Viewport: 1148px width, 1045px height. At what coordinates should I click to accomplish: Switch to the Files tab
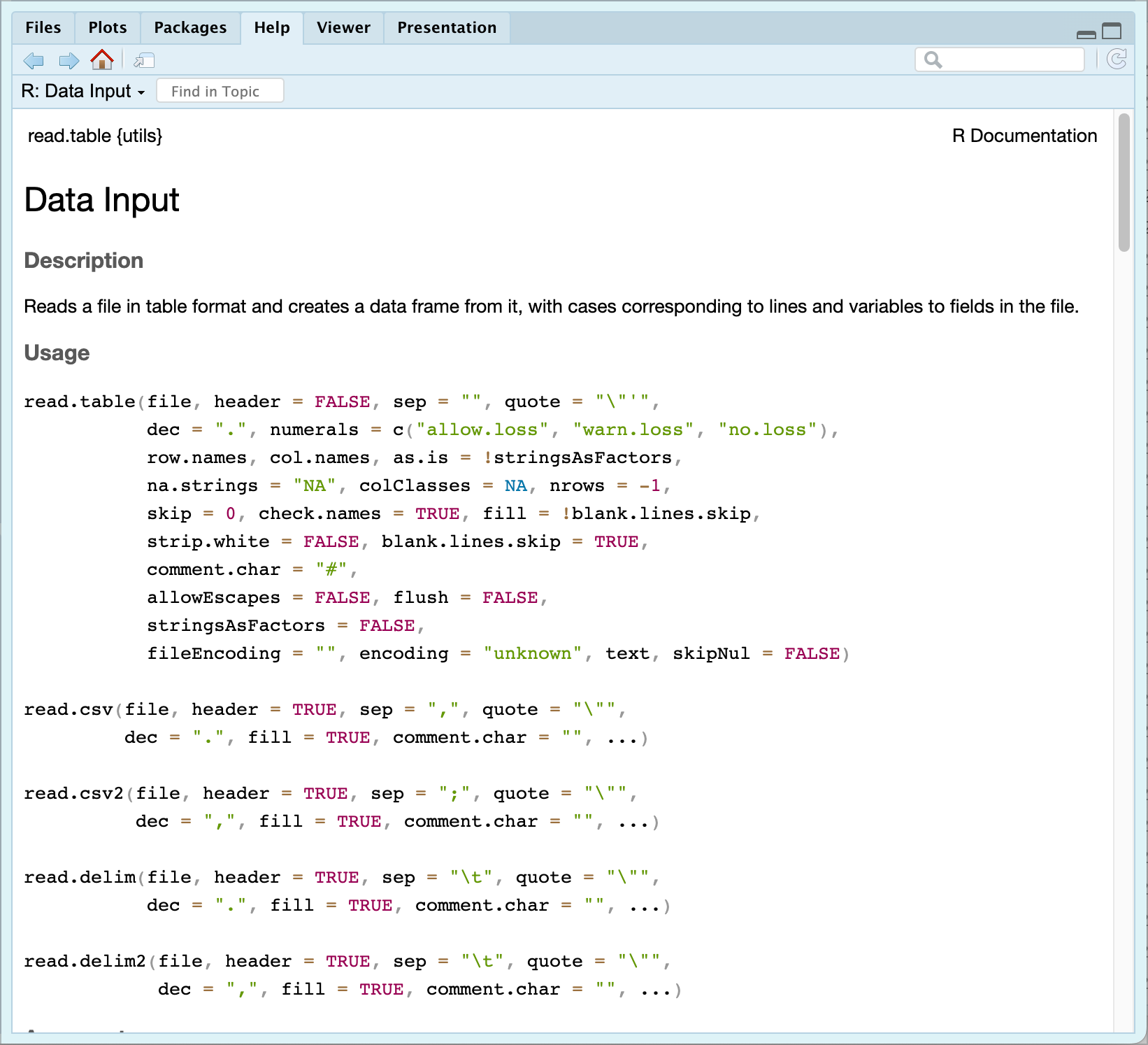pos(43,28)
